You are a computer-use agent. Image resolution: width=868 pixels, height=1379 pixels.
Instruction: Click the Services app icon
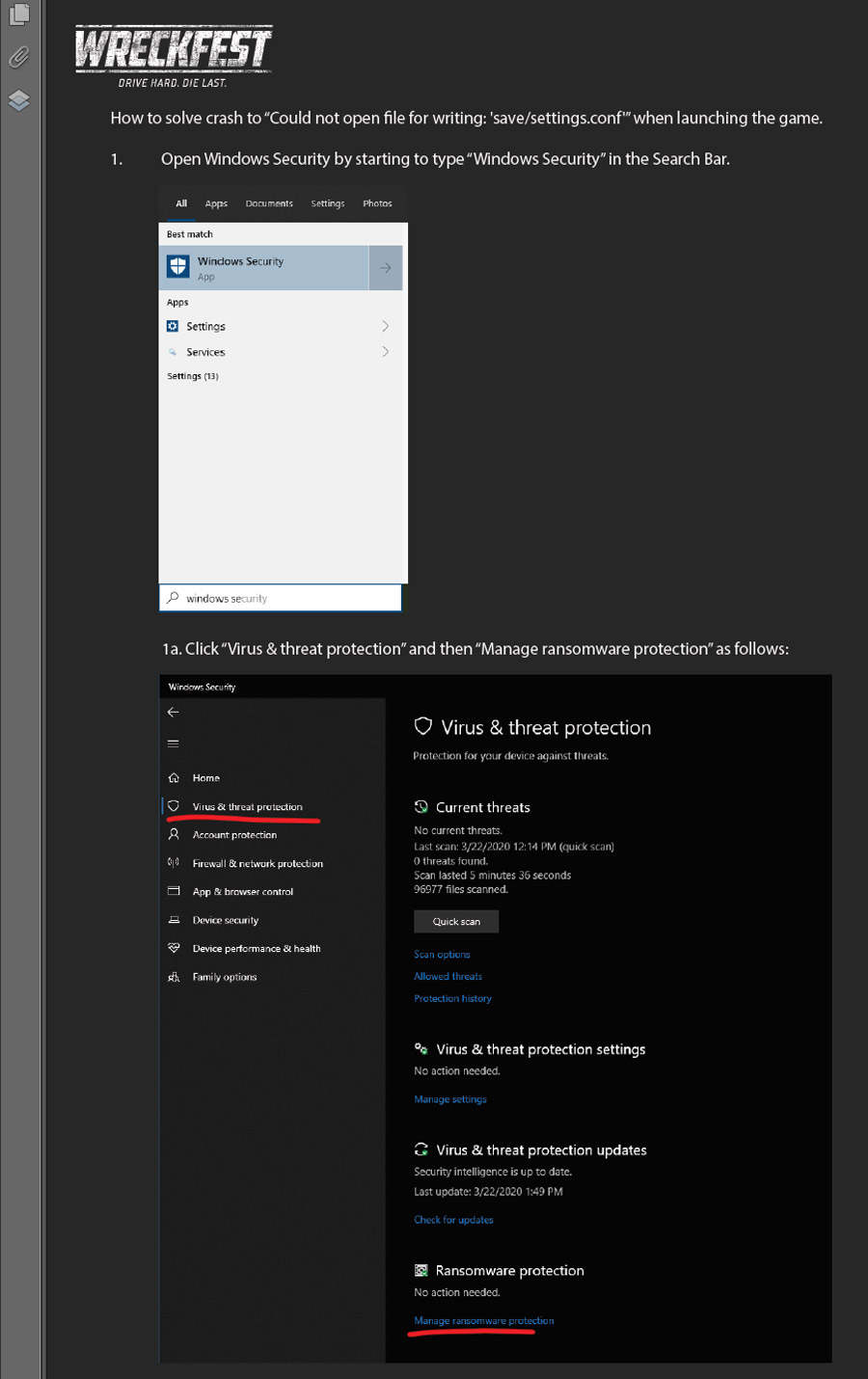(x=173, y=352)
